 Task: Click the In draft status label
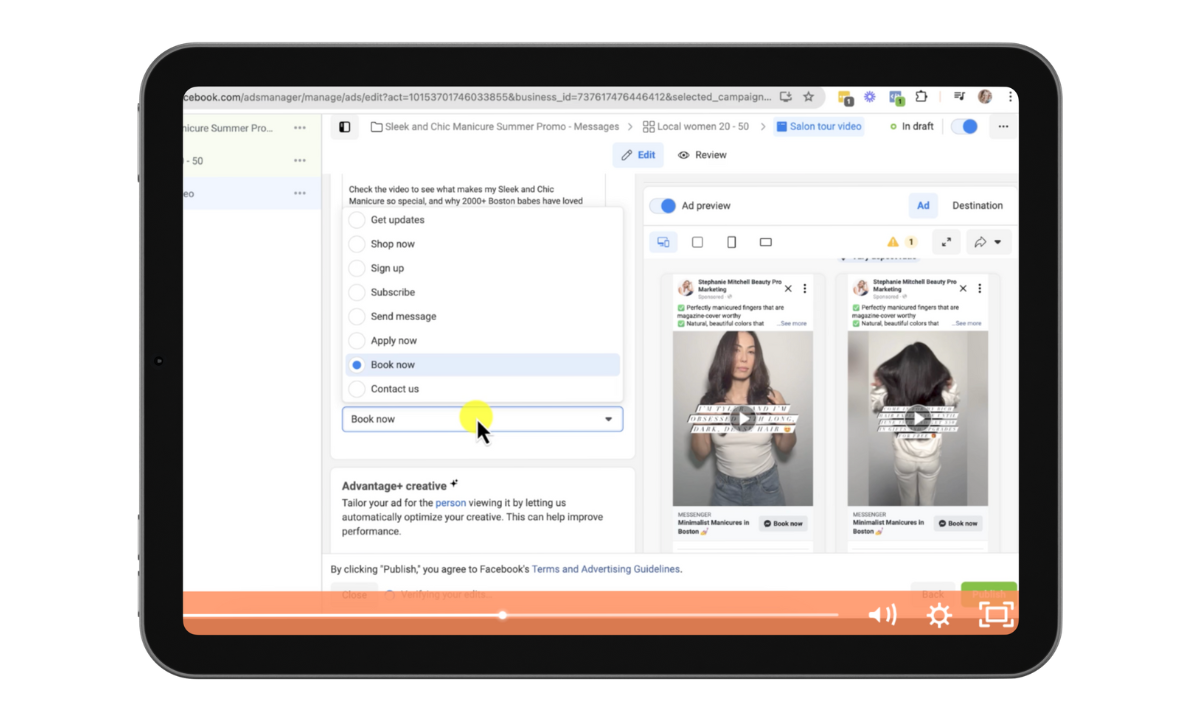(x=912, y=127)
